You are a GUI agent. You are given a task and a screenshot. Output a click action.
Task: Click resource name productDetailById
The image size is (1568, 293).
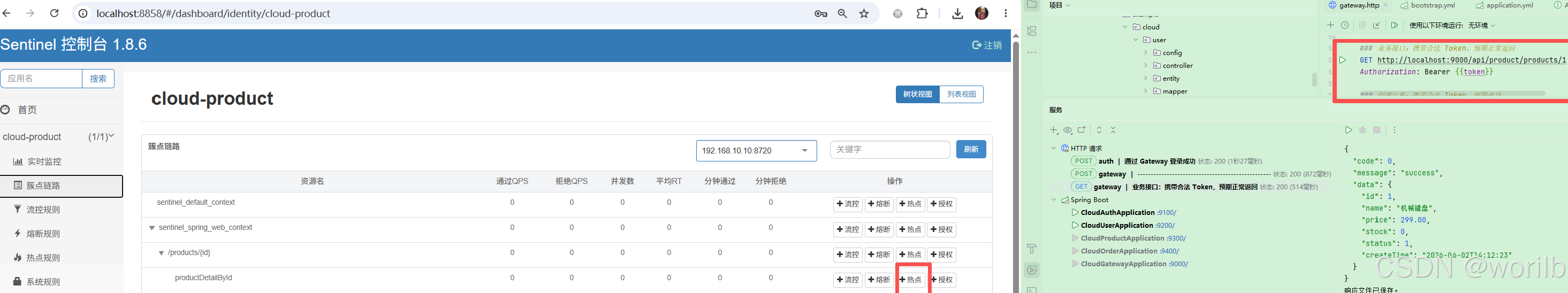click(203, 278)
